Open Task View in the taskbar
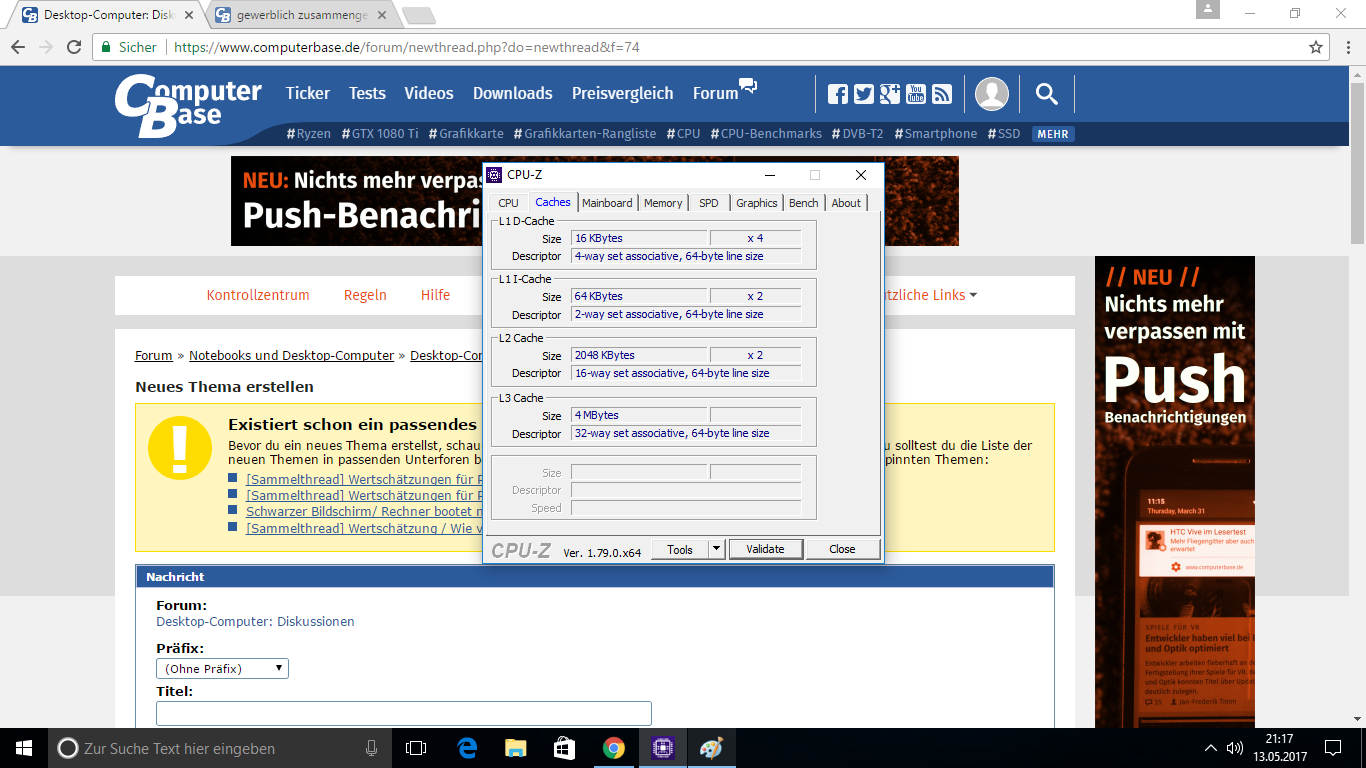 point(416,748)
